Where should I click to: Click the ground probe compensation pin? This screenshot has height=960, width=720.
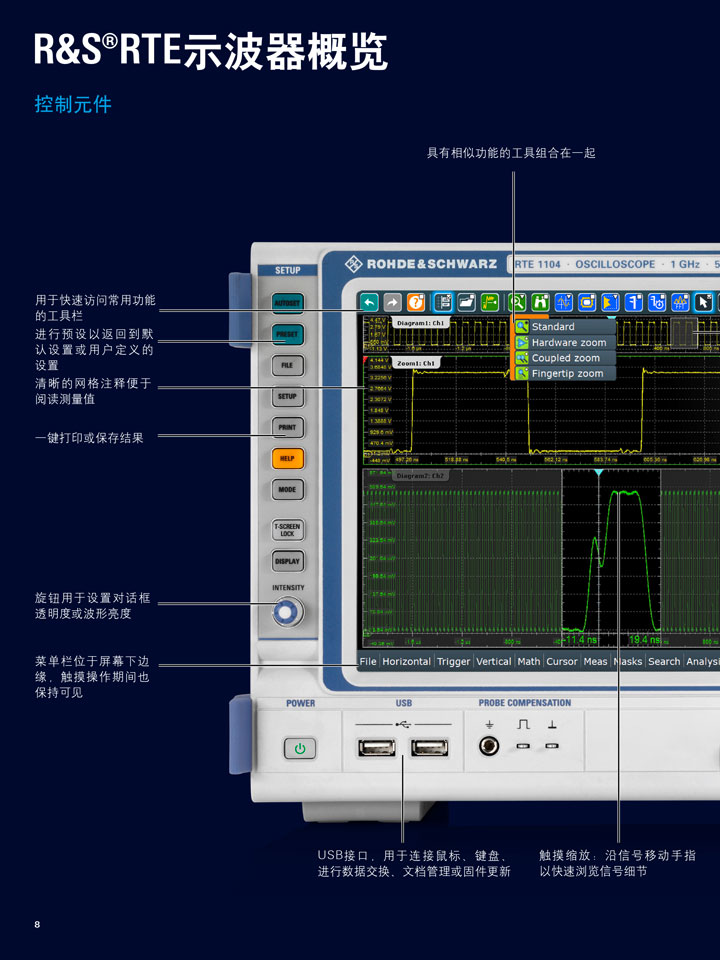coord(552,746)
